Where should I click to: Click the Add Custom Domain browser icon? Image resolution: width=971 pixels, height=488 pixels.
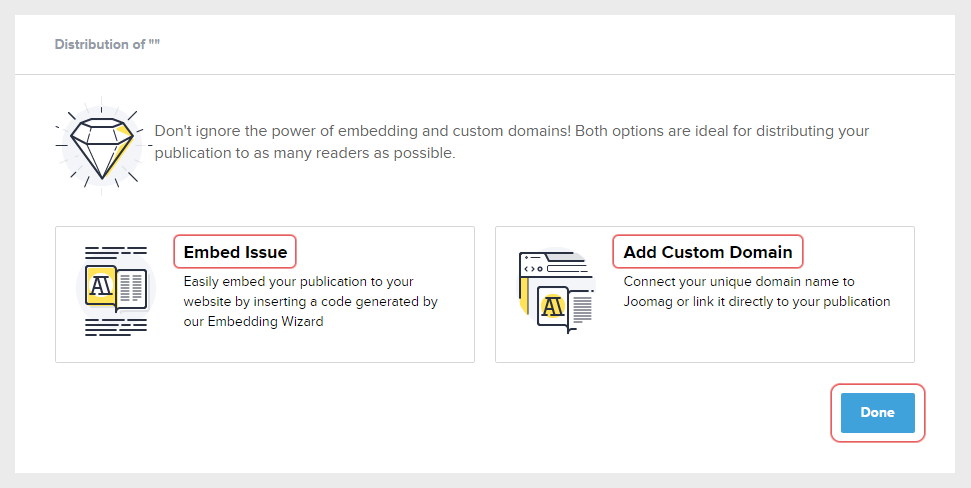click(555, 292)
